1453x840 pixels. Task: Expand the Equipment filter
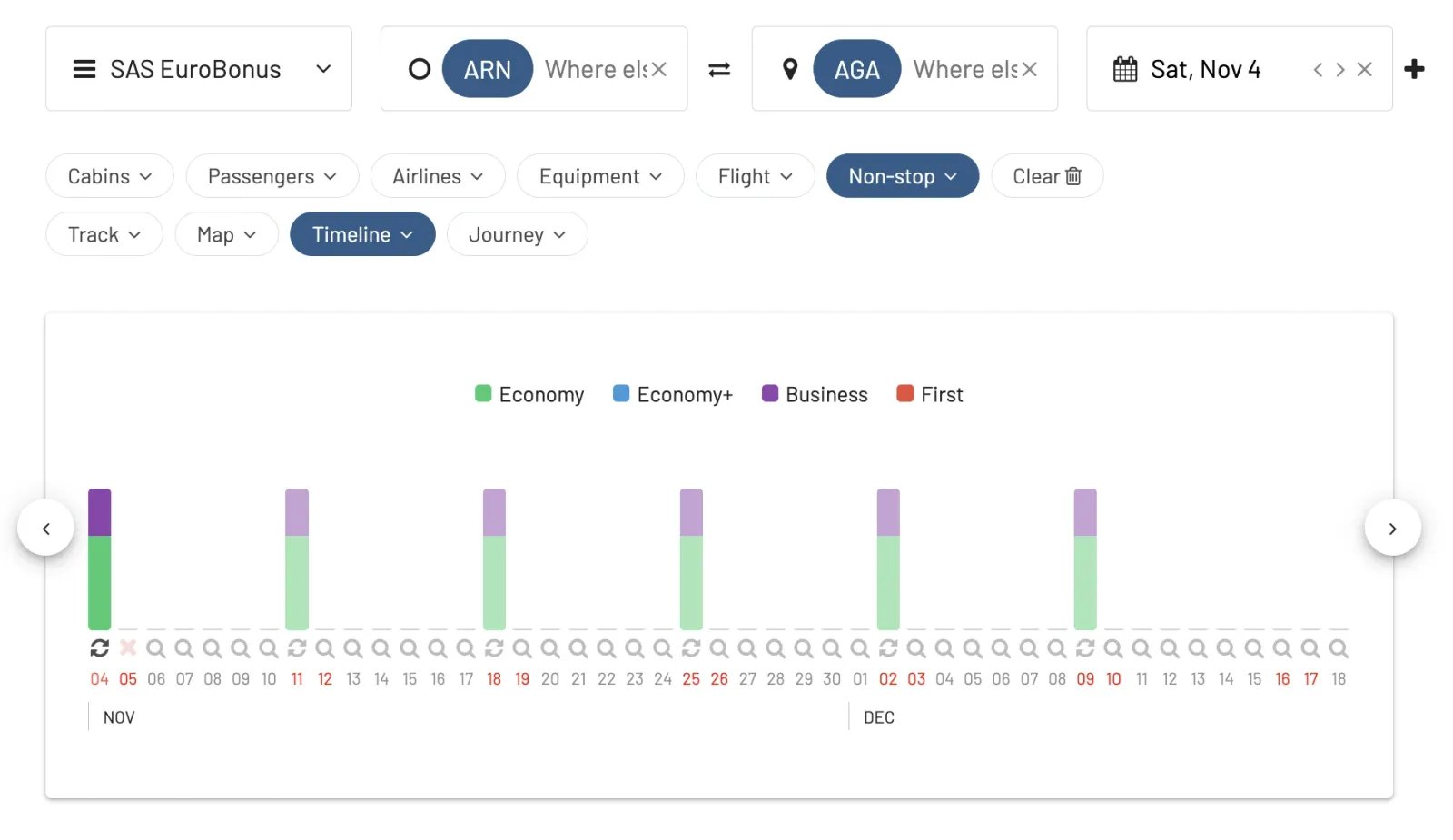click(x=600, y=176)
